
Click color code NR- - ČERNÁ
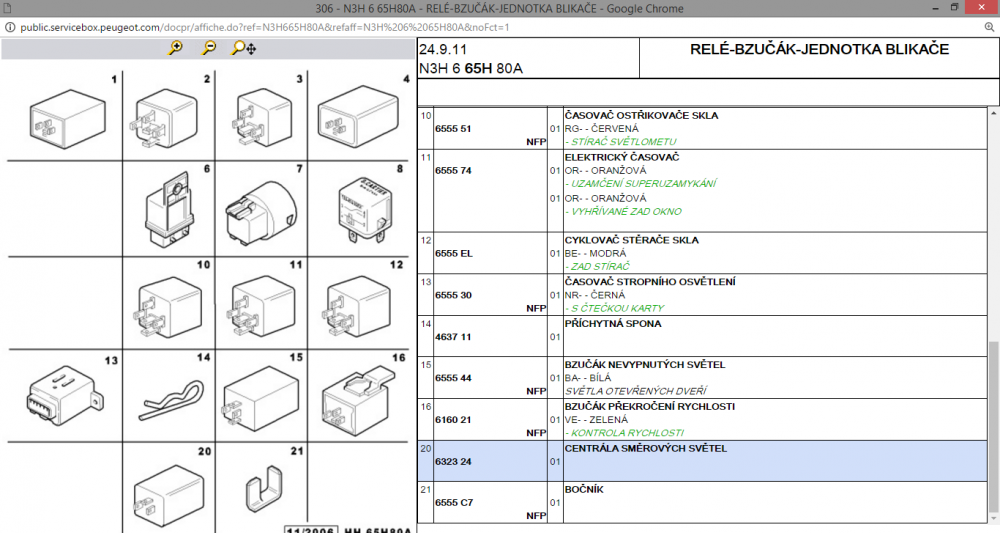594,295
